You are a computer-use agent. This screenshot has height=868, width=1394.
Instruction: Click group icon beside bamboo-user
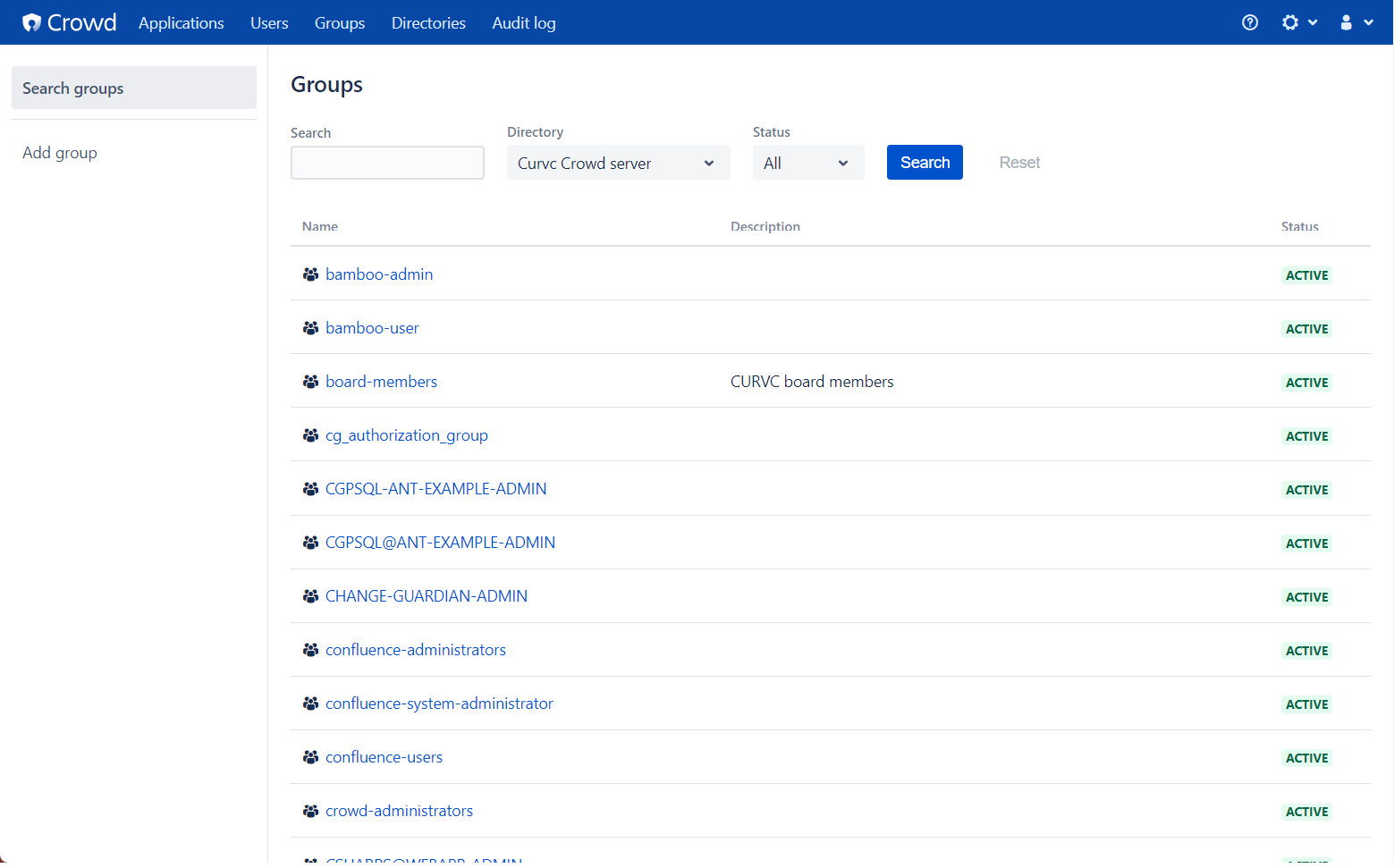click(x=310, y=328)
